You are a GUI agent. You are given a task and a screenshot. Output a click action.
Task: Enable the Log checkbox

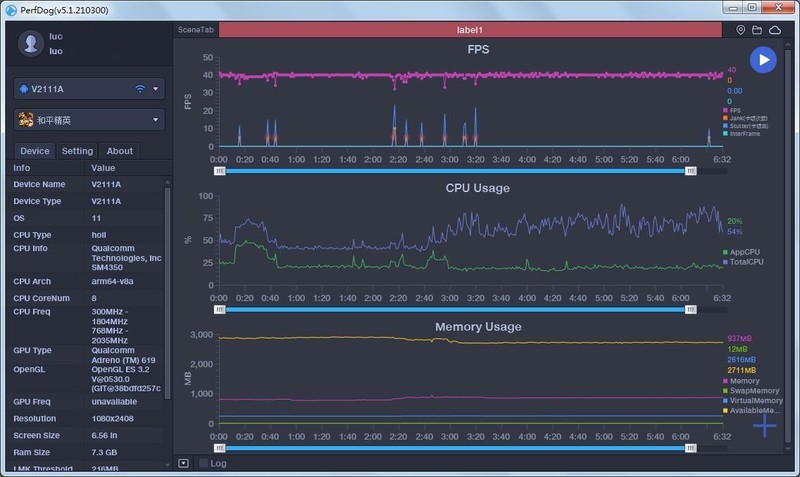[x=204, y=463]
